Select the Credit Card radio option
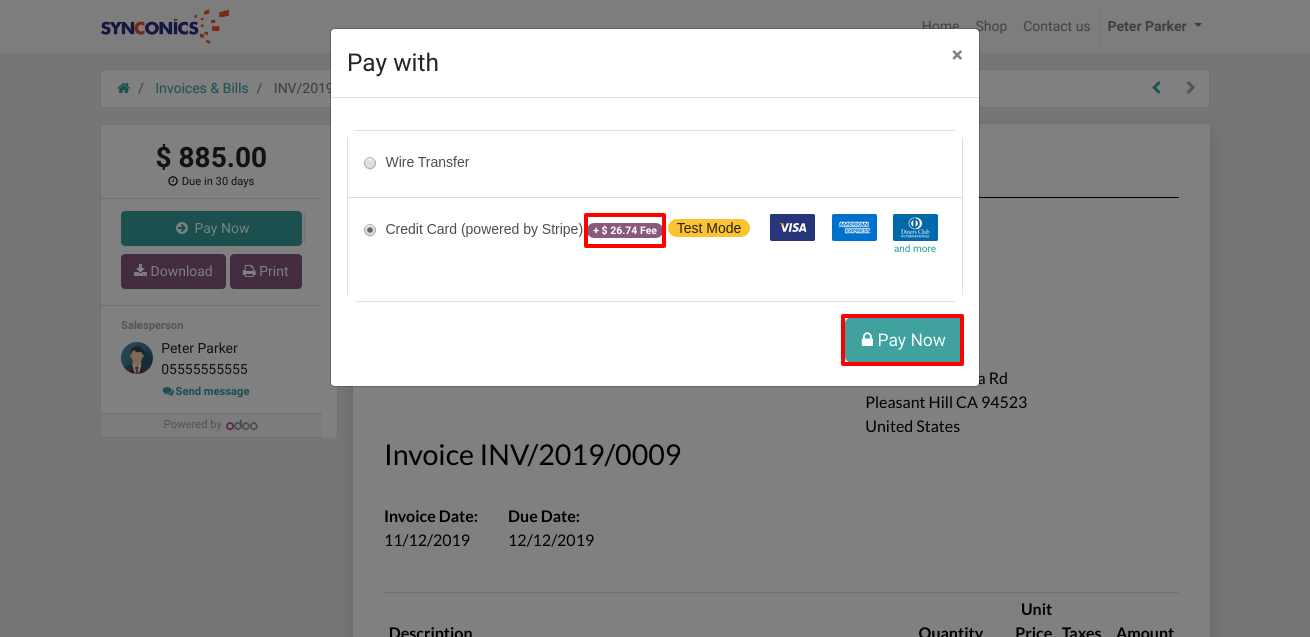Viewport: 1310px width, 637px height. (x=370, y=230)
